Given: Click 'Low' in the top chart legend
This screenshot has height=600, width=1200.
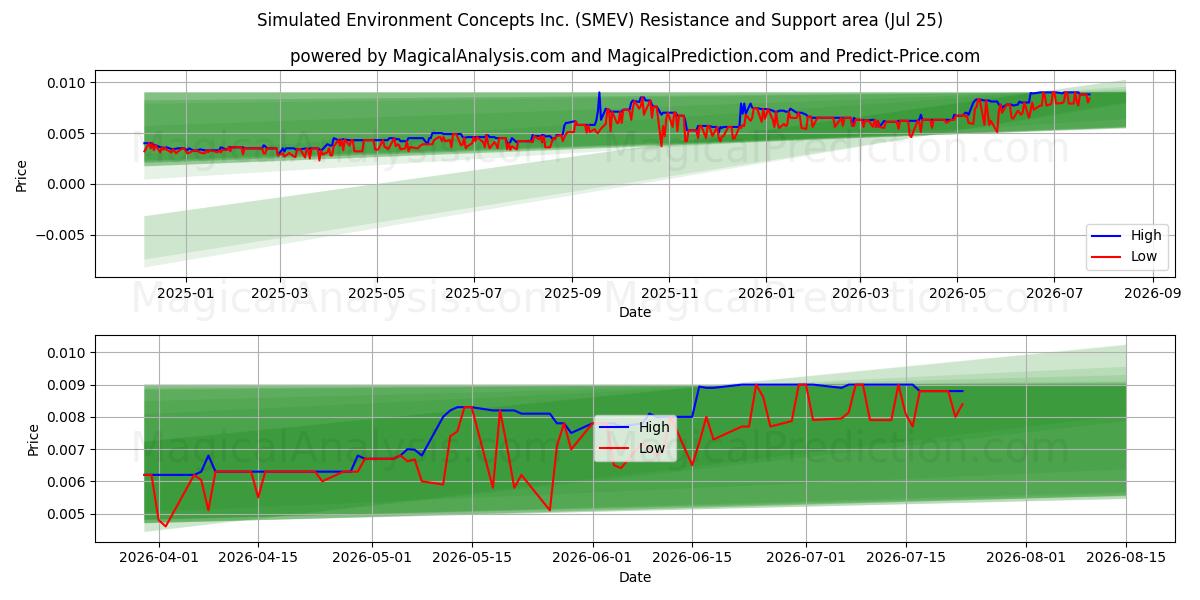Looking at the screenshot, I should tap(1144, 256).
